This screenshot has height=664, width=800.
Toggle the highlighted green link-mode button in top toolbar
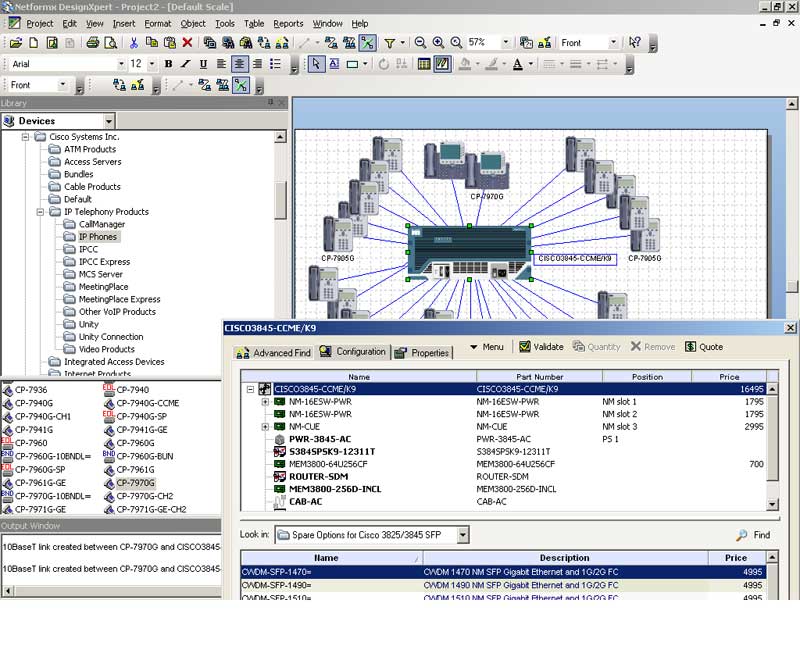pyautogui.click(x=367, y=43)
